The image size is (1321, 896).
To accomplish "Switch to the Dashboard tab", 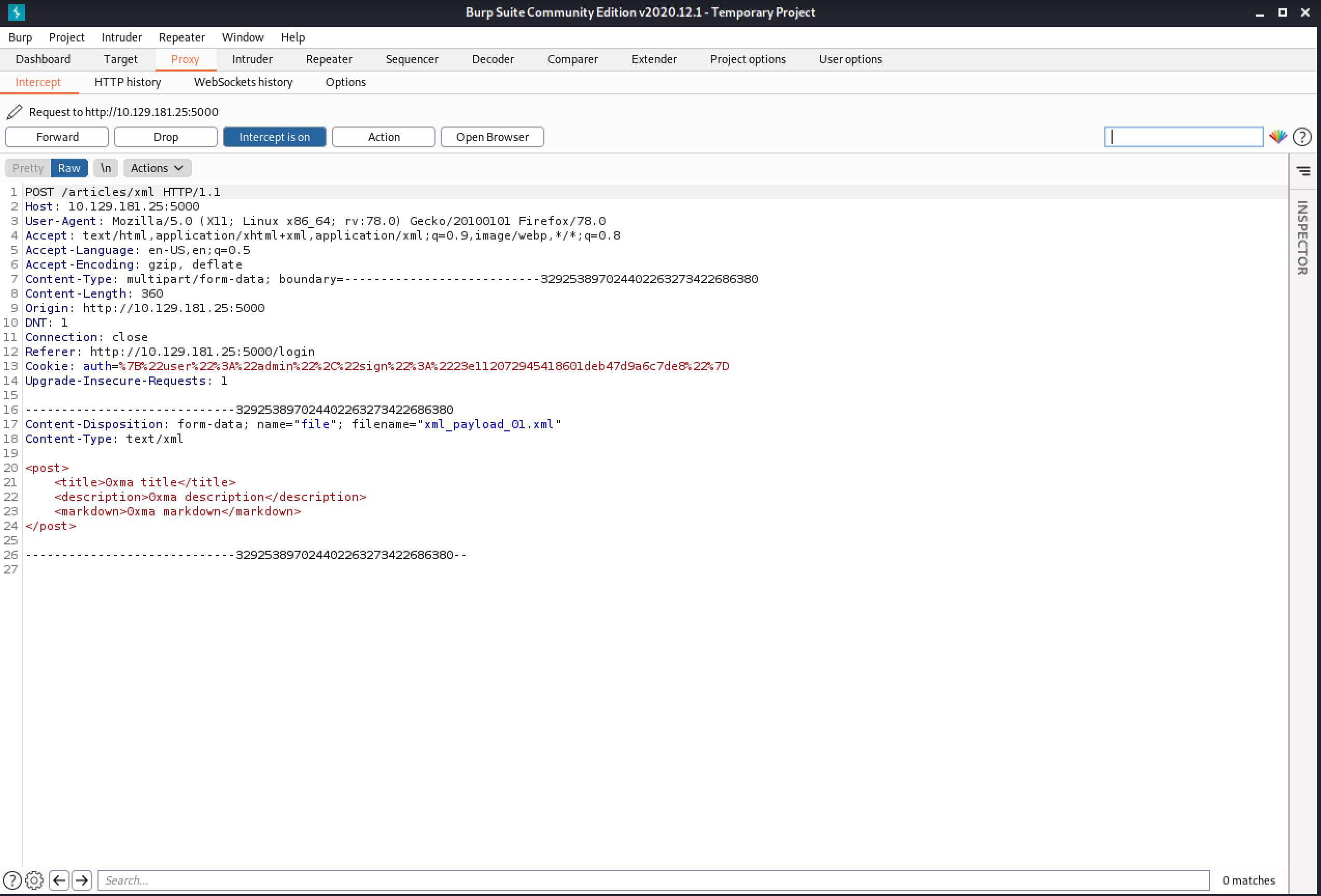I will point(43,60).
